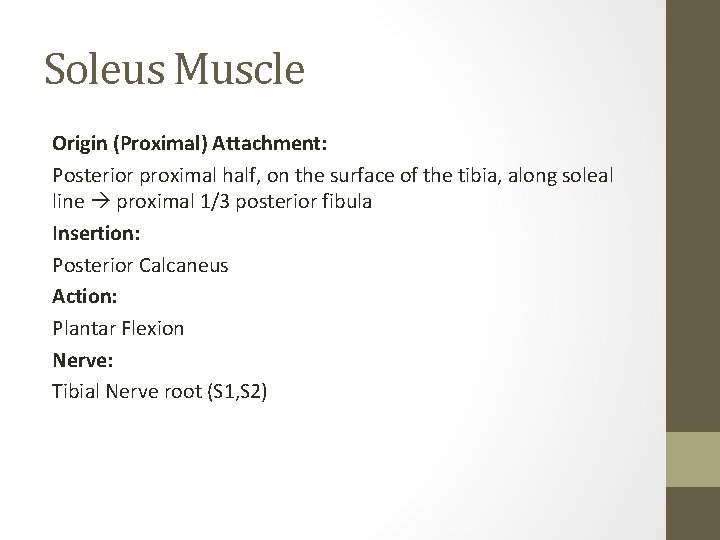
Task: Click the Insertion heading
Action: click(x=96, y=233)
